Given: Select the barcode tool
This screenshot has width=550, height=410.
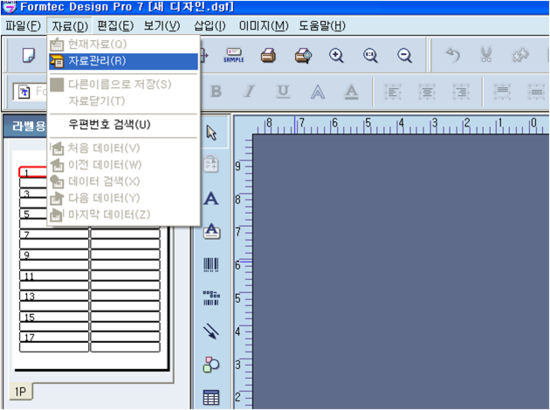Looking at the screenshot, I should (x=211, y=265).
